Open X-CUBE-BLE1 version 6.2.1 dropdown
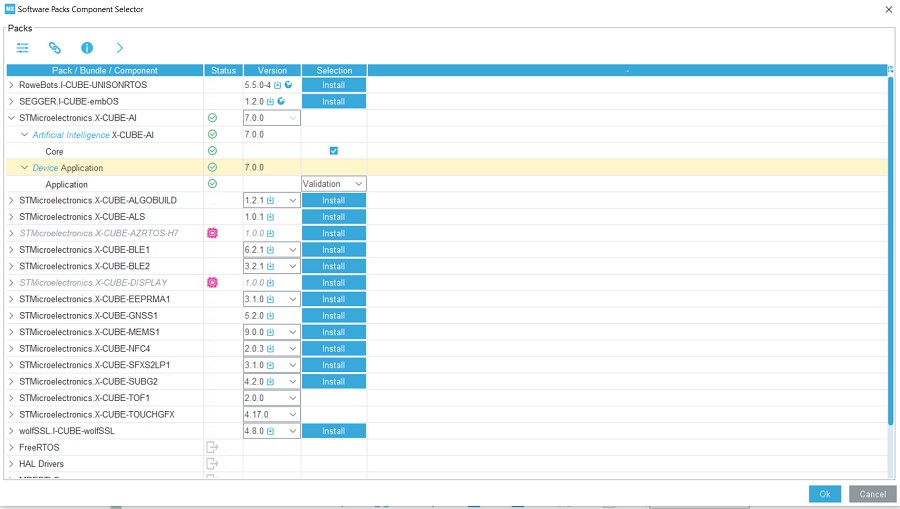Viewport: 900px width, 509px height. pyautogui.click(x=271, y=250)
